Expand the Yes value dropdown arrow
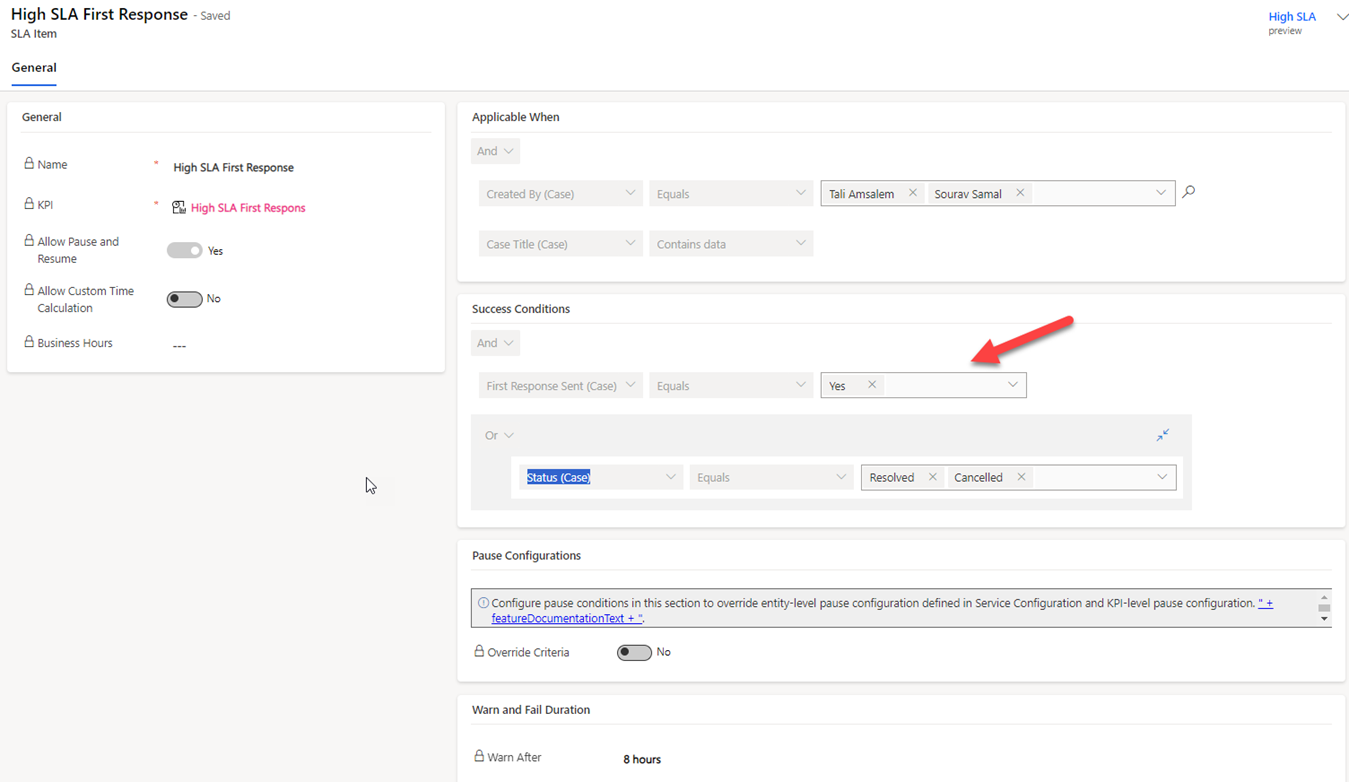The height and width of the screenshot is (782, 1349). [1013, 385]
